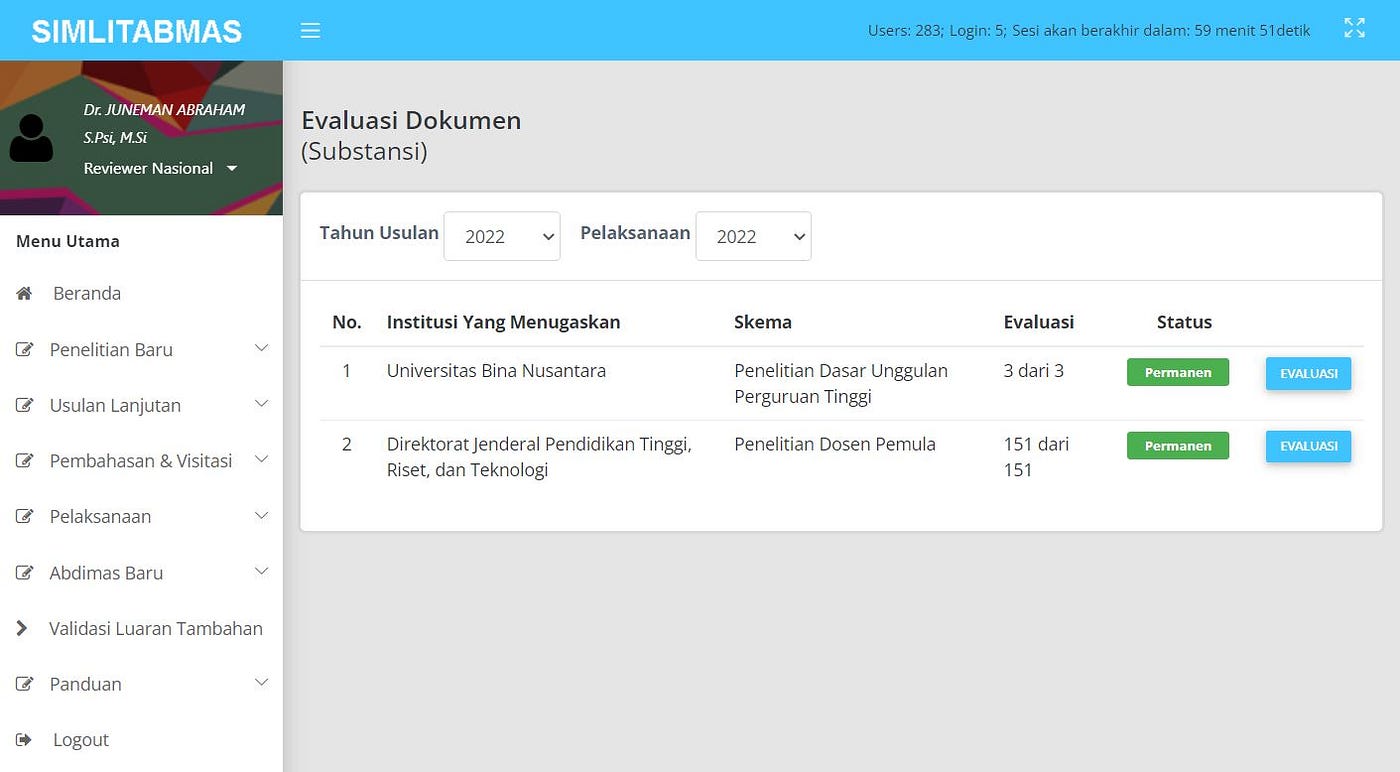Expand the Penelitian Baru chevron
1400x772 pixels.
click(x=262, y=348)
